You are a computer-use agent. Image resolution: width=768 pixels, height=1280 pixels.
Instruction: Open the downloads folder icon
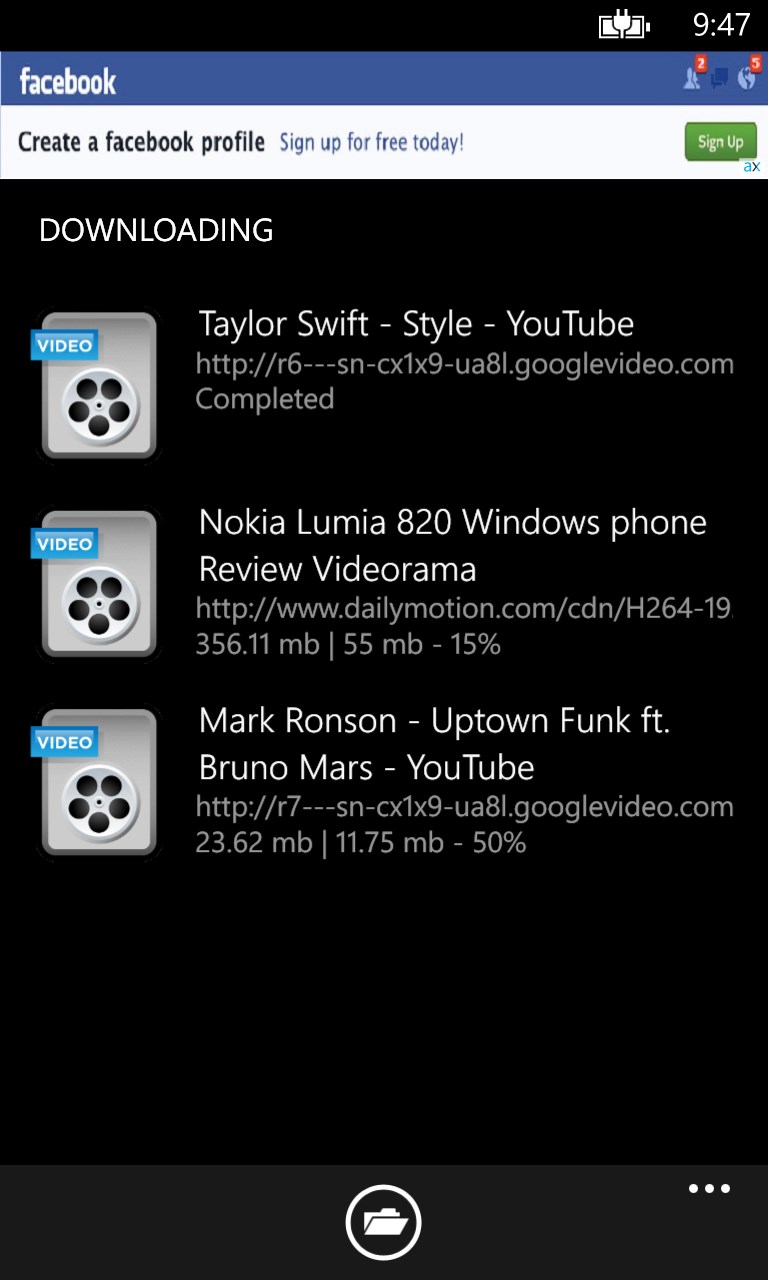(384, 1222)
